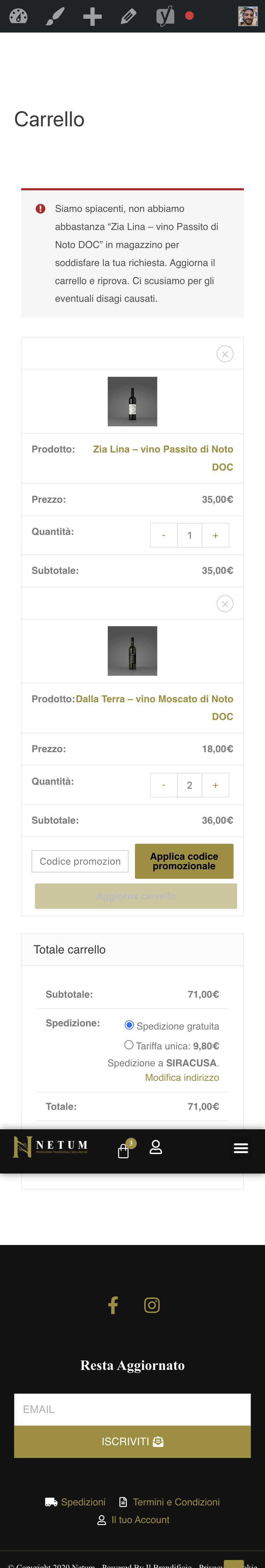Click the Zia Lina wine thumbnail
Viewport: 265px width, 1568px height.
point(132,401)
